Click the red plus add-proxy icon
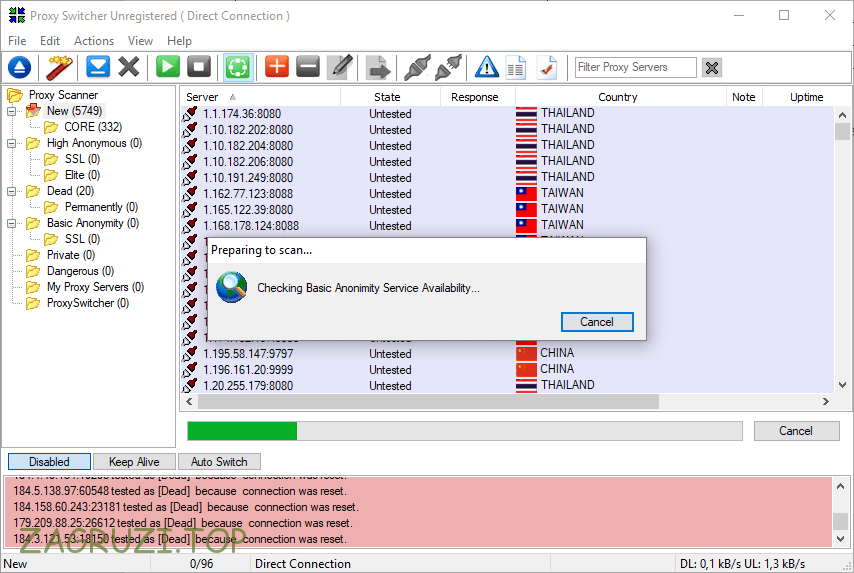This screenshot has width=854, height=573. click(x=277, y=67)
